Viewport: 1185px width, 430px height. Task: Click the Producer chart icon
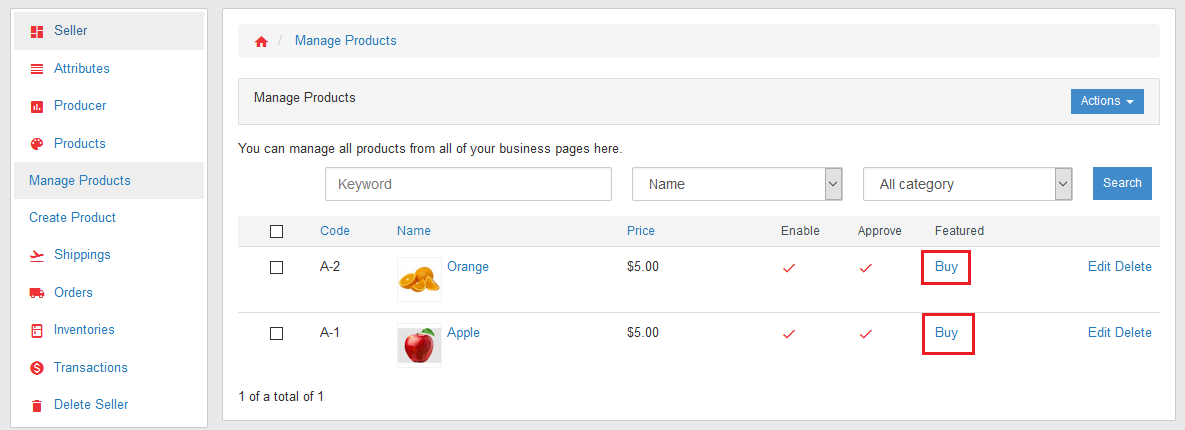pyautogui.click(x=36, y=107)
